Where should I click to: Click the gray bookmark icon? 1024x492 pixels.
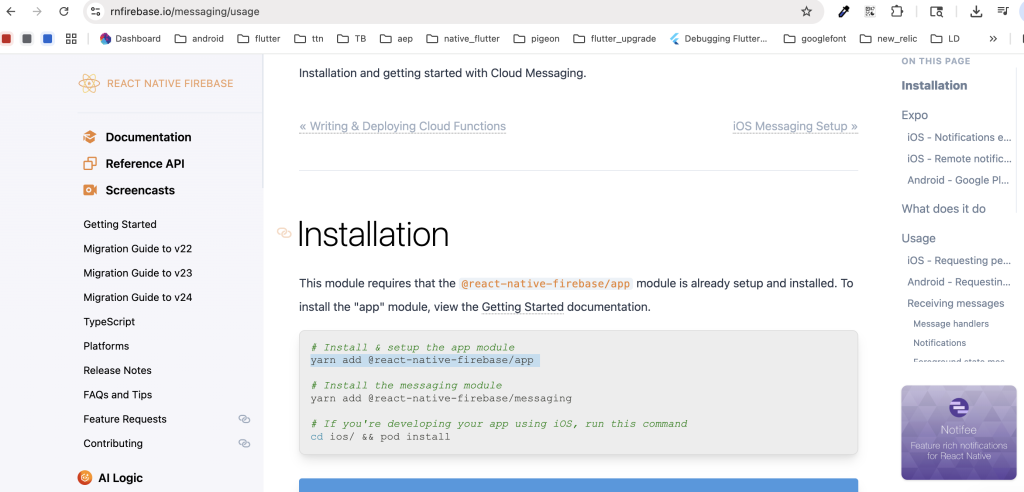coord(27,39)
